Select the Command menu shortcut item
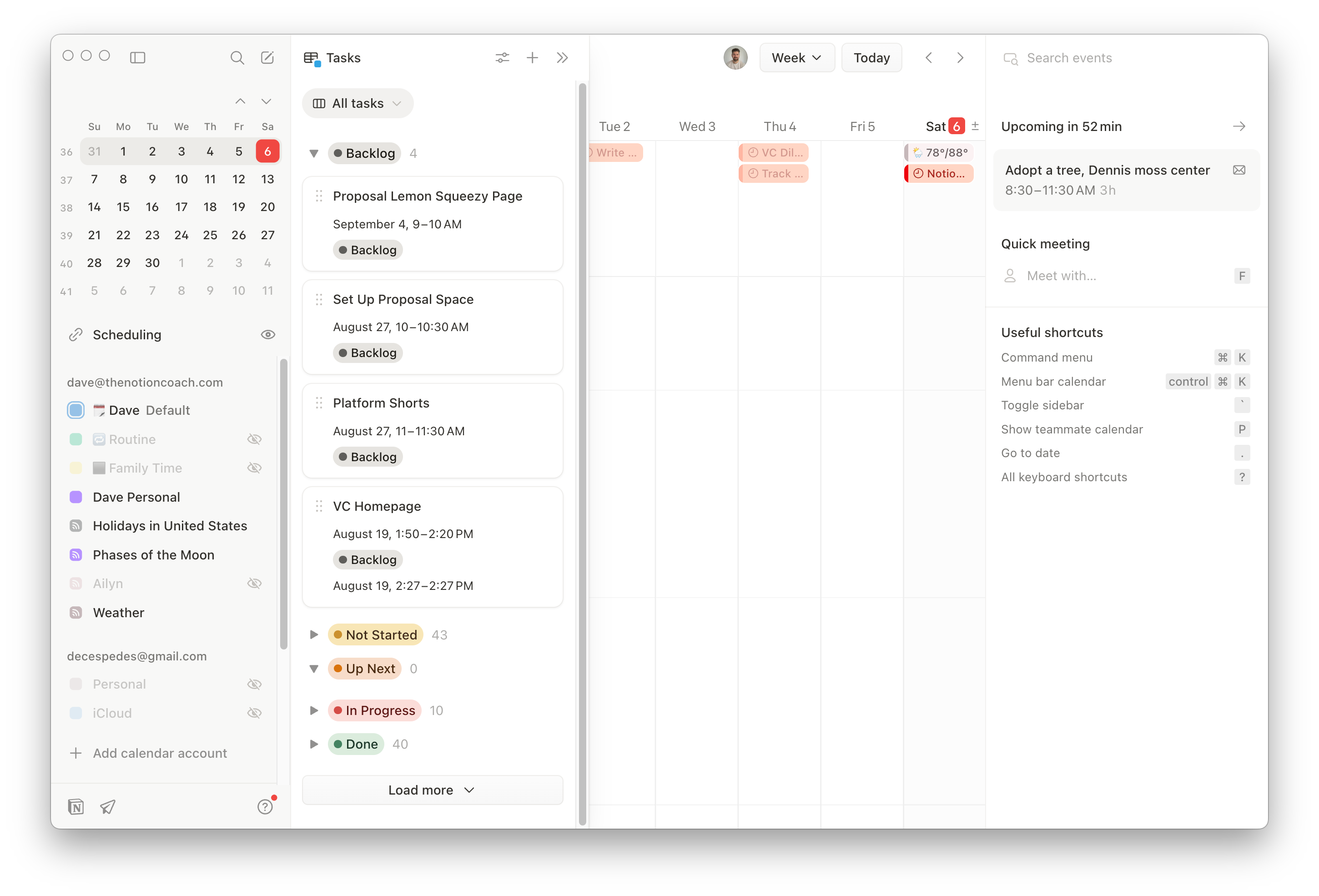Viewport: 1319px width, 896px height. (1047, 357)
